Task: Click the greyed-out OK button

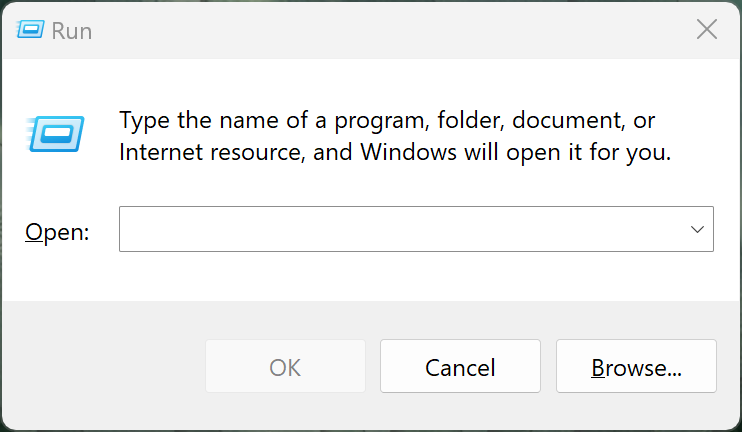Action: (x=285, y=367)
